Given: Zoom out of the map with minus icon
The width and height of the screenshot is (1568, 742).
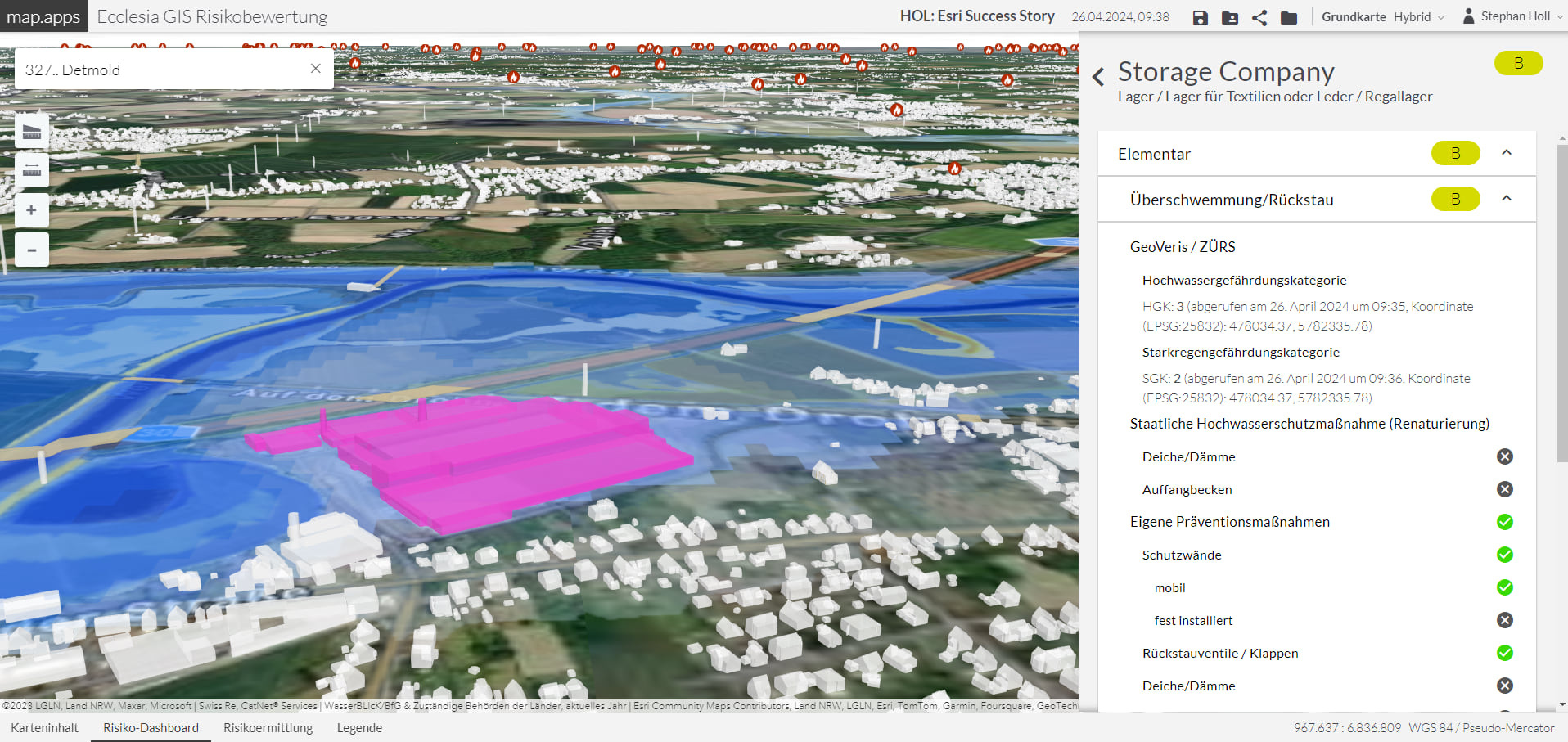Looking at the screenshot, I should pos(31,250).
